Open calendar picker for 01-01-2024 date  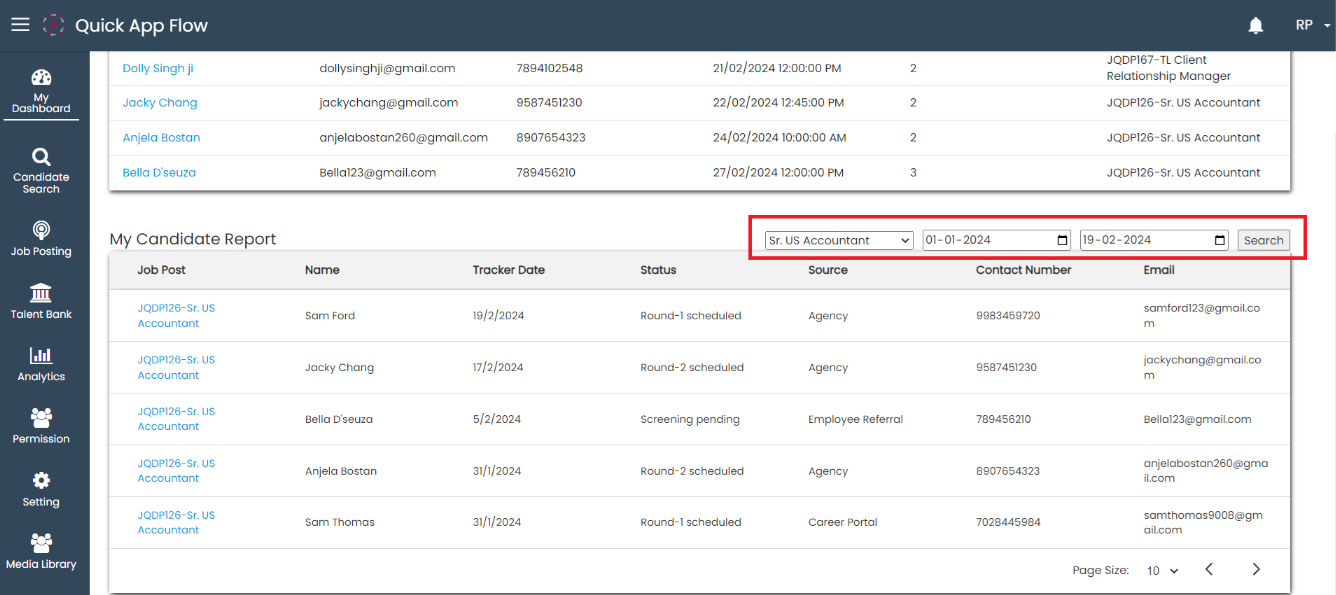1062,240
